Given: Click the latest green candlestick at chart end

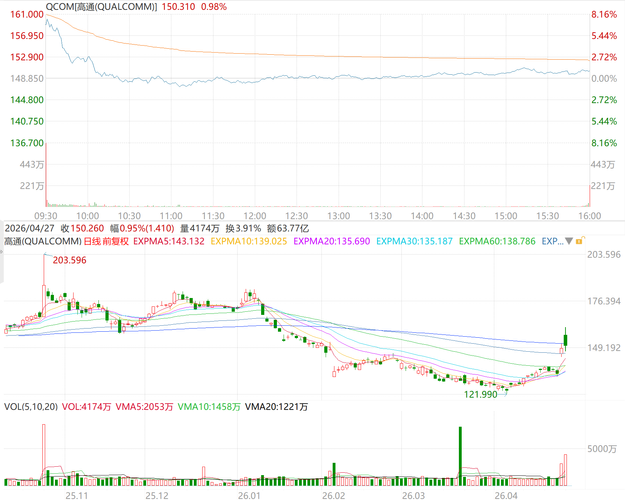Looking at the screenshot, I should 566,339.
